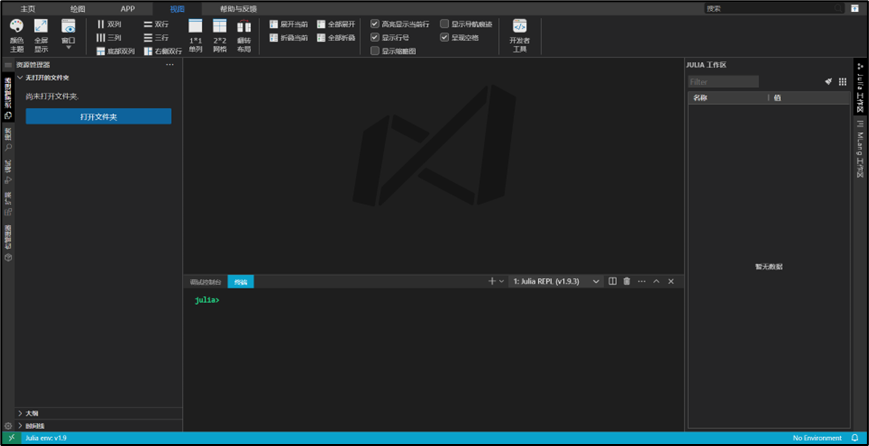Click the 打开文件夹 button
This screenshot has height=446, width=869.
(x=99, y=117)
